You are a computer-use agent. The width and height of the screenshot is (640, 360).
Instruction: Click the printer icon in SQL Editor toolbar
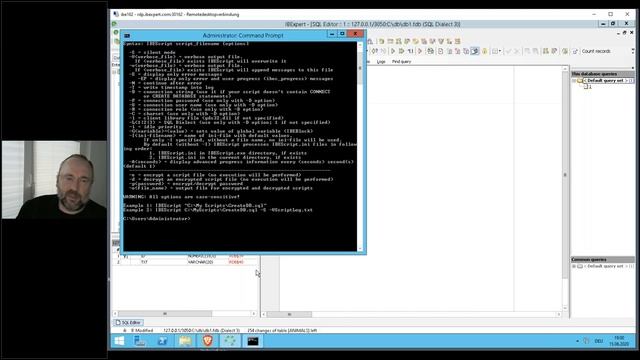[430, 51]
